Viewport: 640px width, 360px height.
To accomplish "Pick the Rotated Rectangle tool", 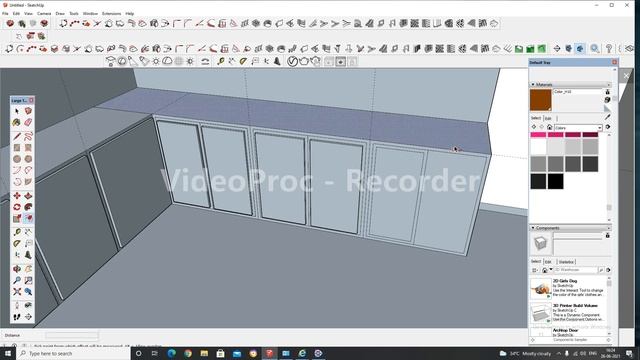I will [28, 148].
